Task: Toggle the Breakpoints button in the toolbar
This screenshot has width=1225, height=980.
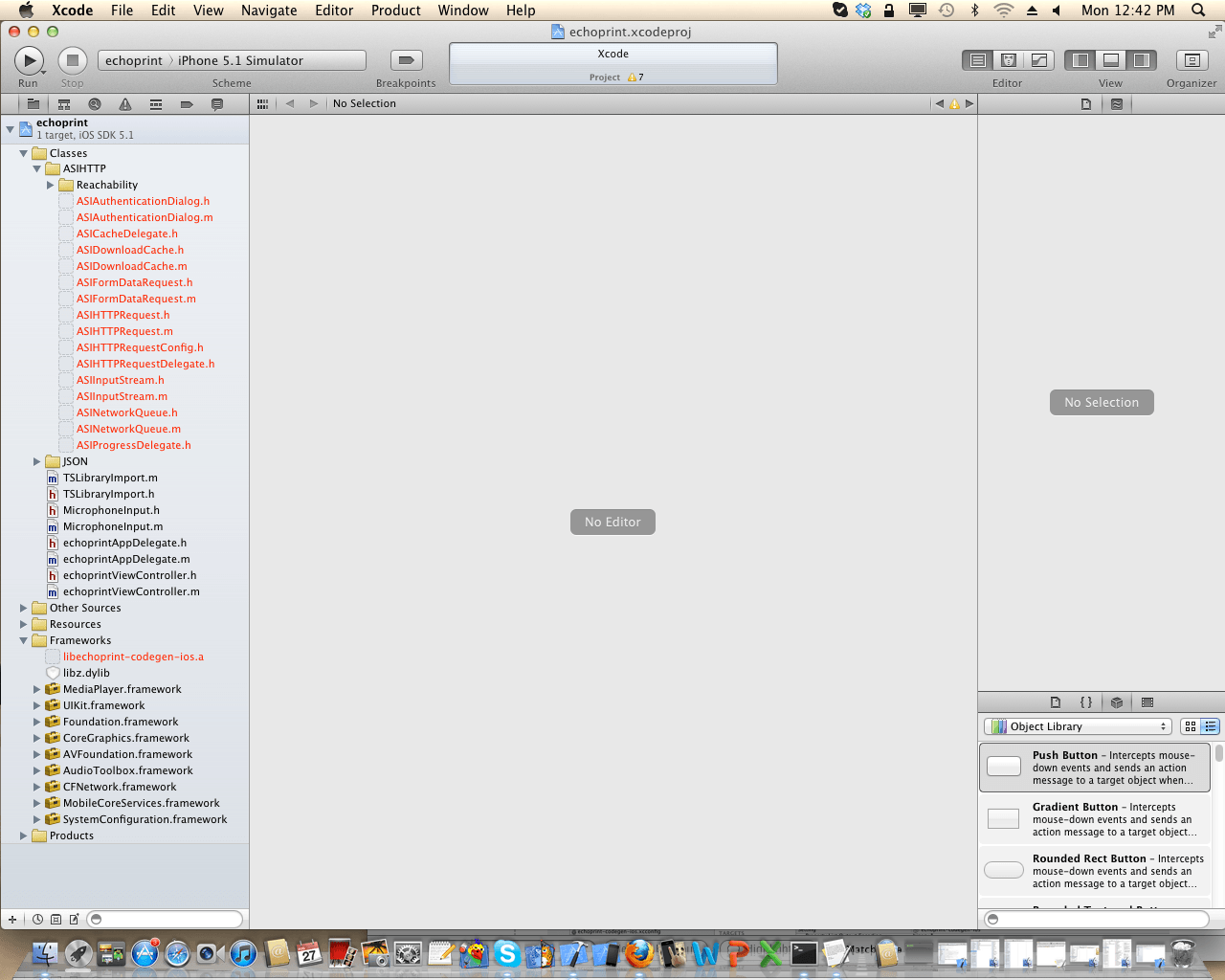Action: tap(406, 60)
